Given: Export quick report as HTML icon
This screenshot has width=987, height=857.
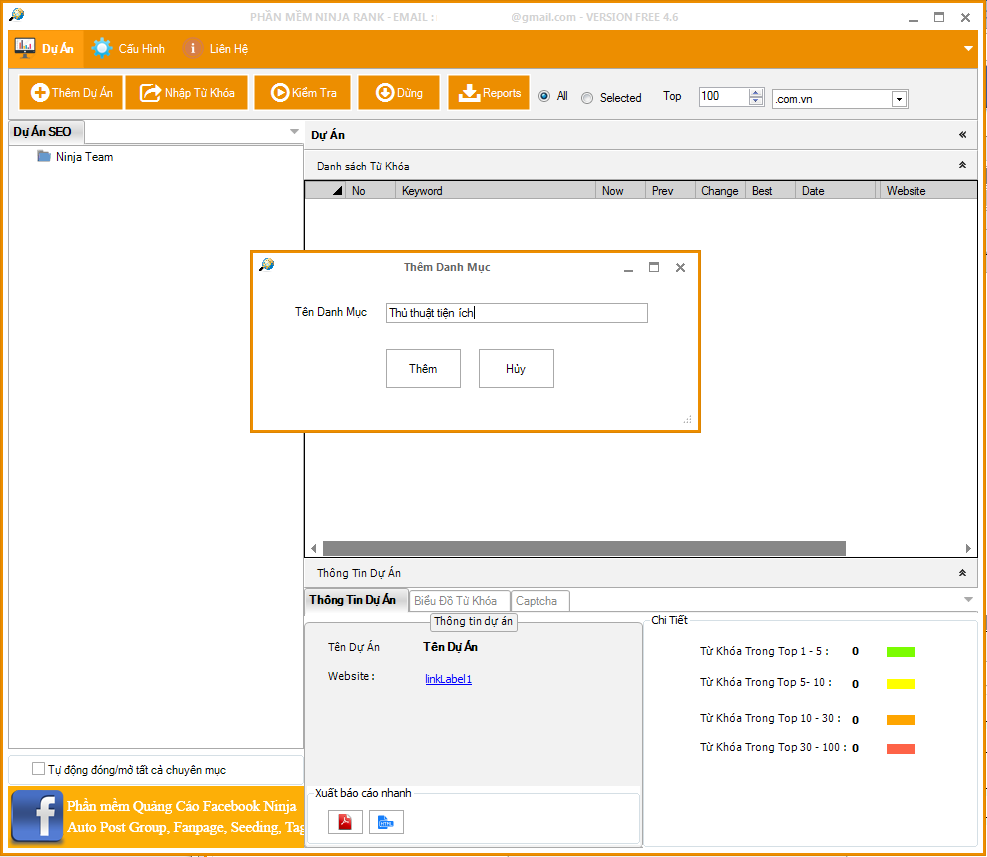Looking at the screenshot, I should pyautogui.click(x=386, y=822).
